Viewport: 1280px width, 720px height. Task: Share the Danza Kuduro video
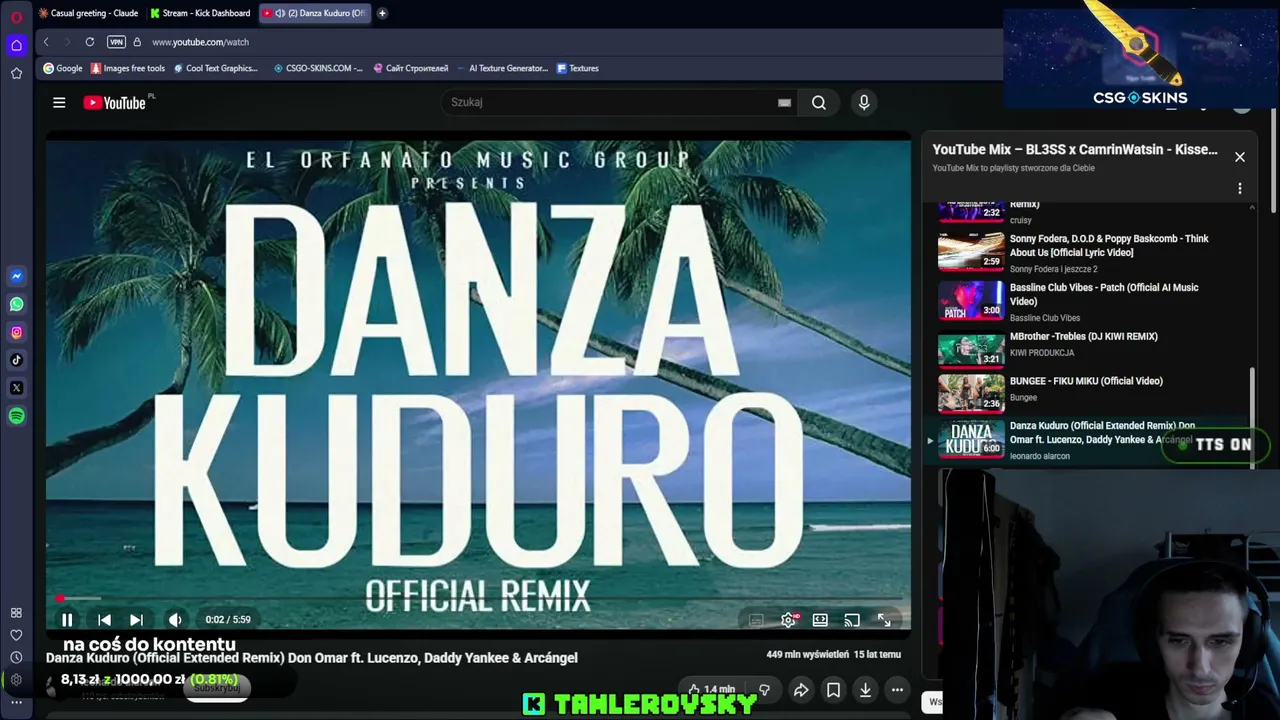pyautogui.click(x=801, y=690)
